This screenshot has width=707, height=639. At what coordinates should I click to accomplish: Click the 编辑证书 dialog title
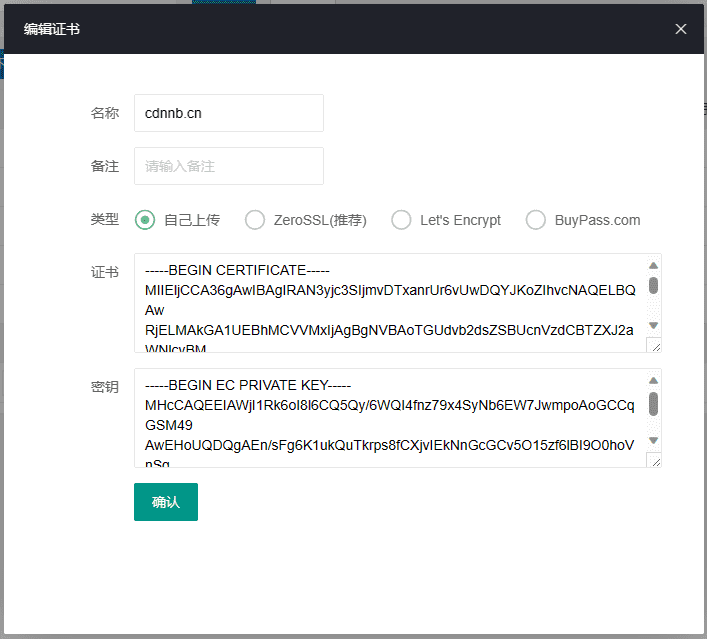(x=52, y=29)
